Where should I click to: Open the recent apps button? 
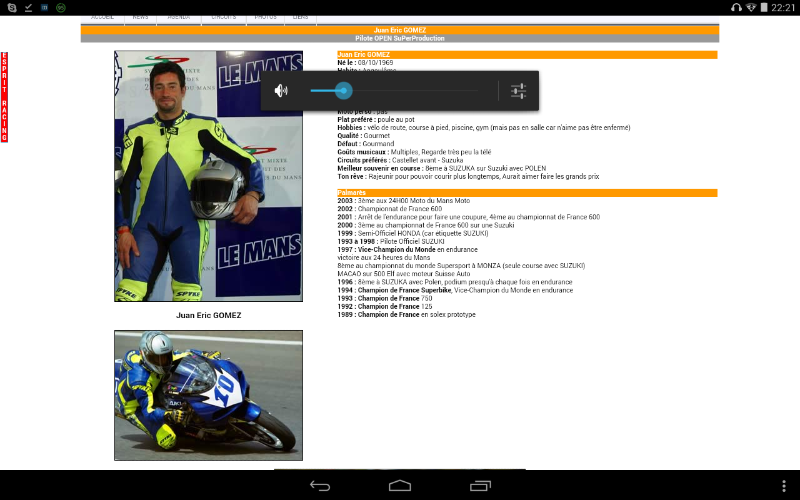click(480, 486)
